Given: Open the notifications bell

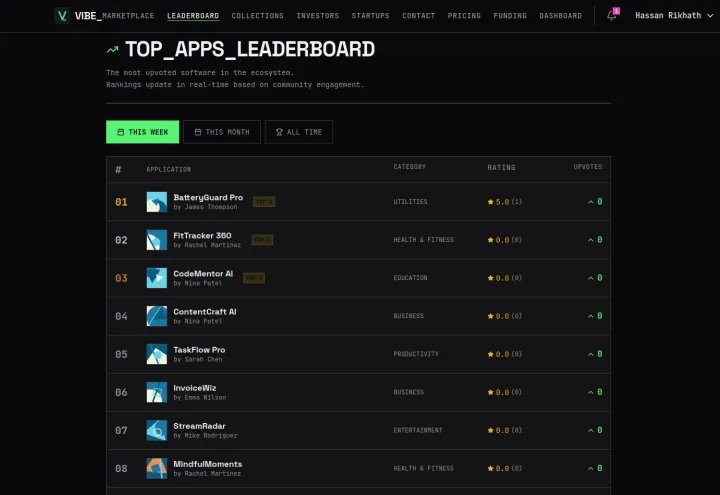Looking at the screenshot, I should 612,15.
